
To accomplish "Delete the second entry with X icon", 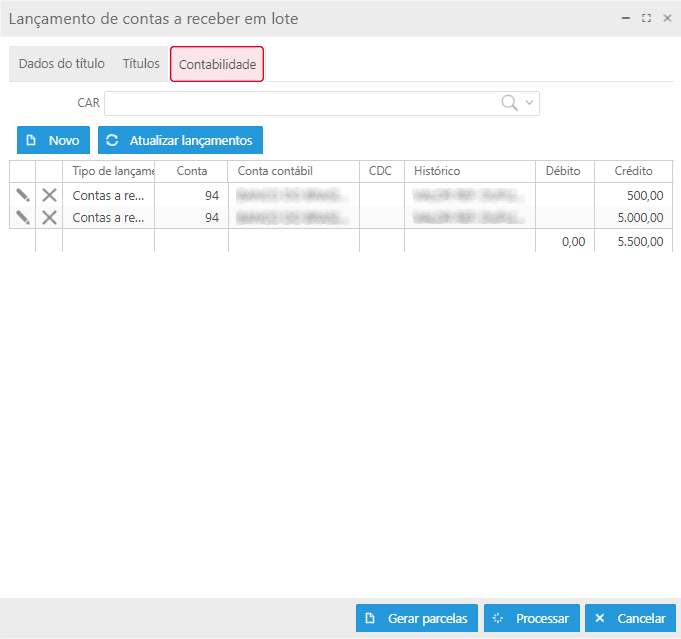I will [x=49, y=218].
